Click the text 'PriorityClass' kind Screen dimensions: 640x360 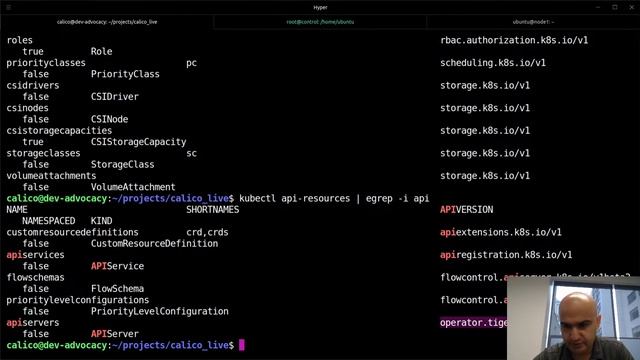point(125,74)
